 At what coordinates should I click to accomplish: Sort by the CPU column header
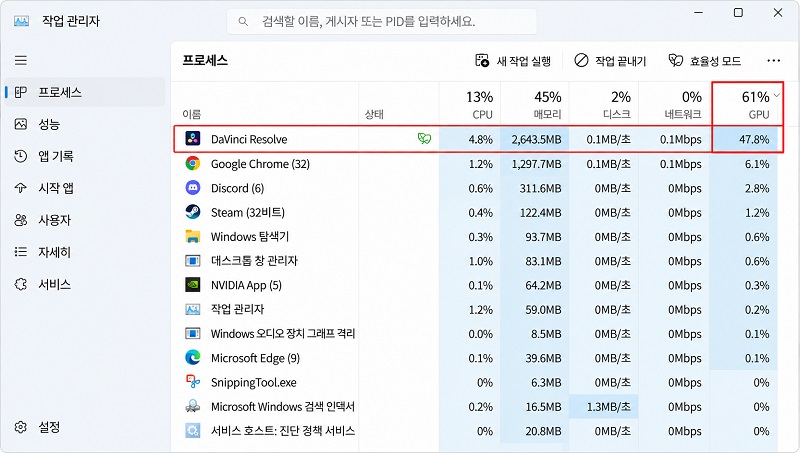(x=470, y=104)
